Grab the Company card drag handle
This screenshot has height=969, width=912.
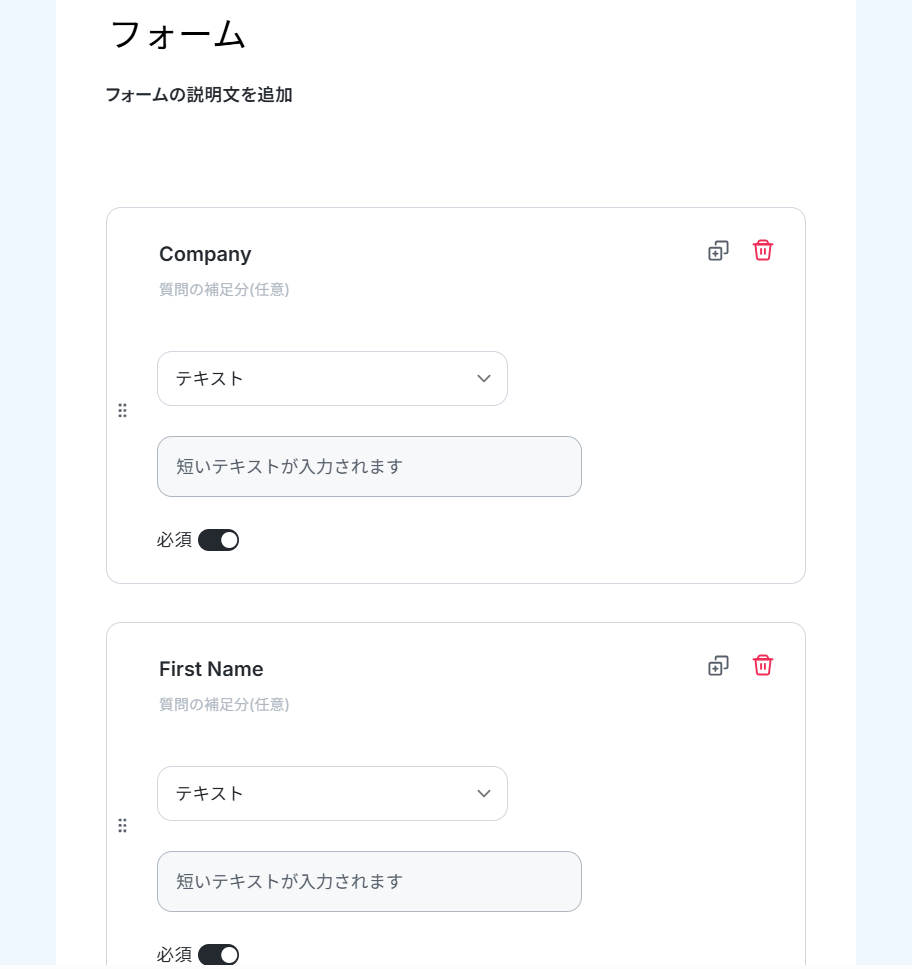[x=122, y=410]
